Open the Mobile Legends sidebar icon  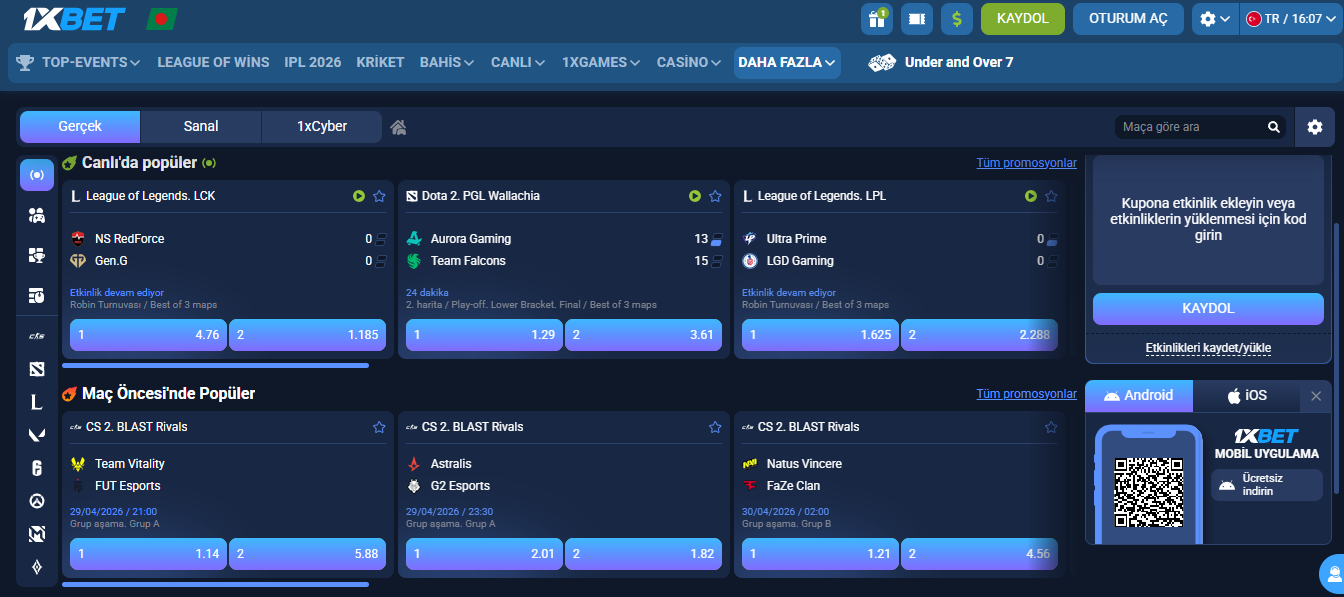point(37,534)
